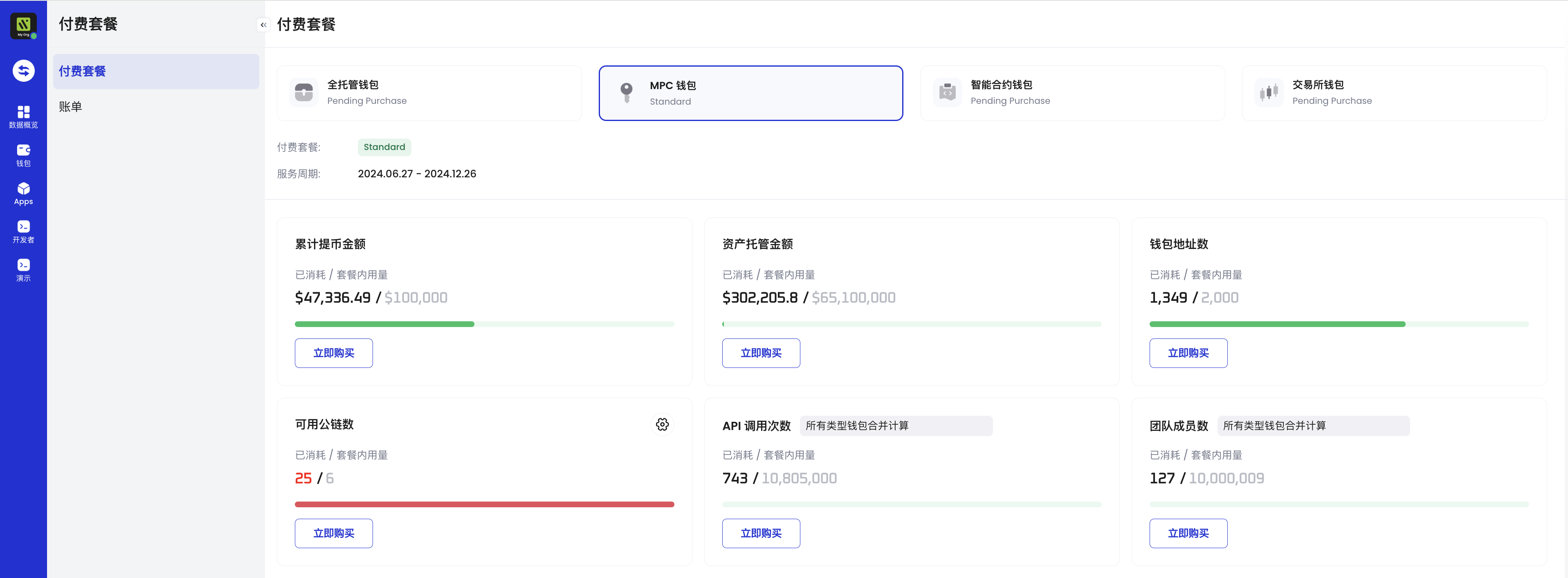Open the 数据概览 dashboard icon
The width and height of the screenshot is (1568, 578).
point(23,116)
